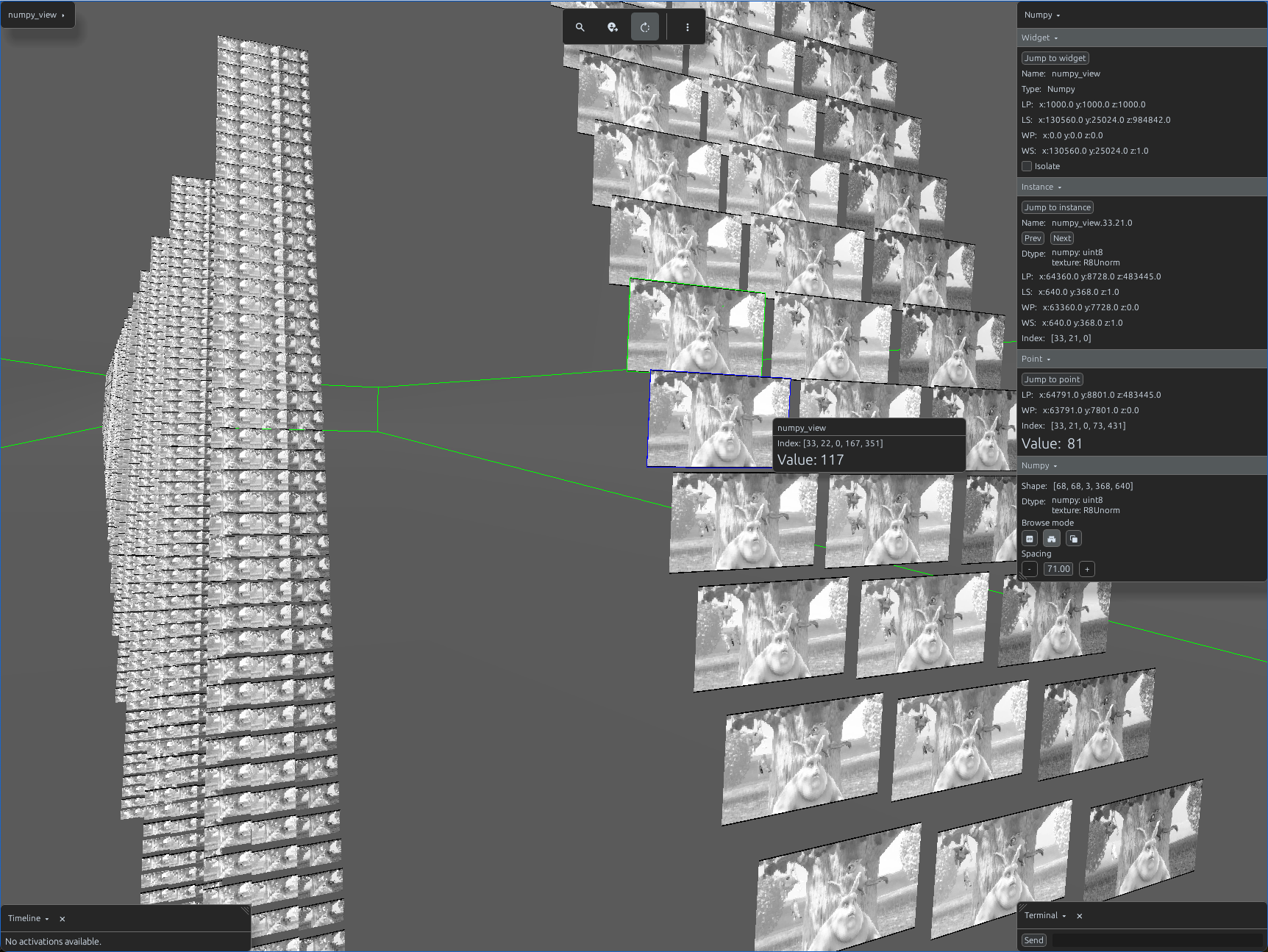Viewport: 1268px width, 952px height.
Task: Select the stacked-squares browse mode icon
Action: (1074, 539)
